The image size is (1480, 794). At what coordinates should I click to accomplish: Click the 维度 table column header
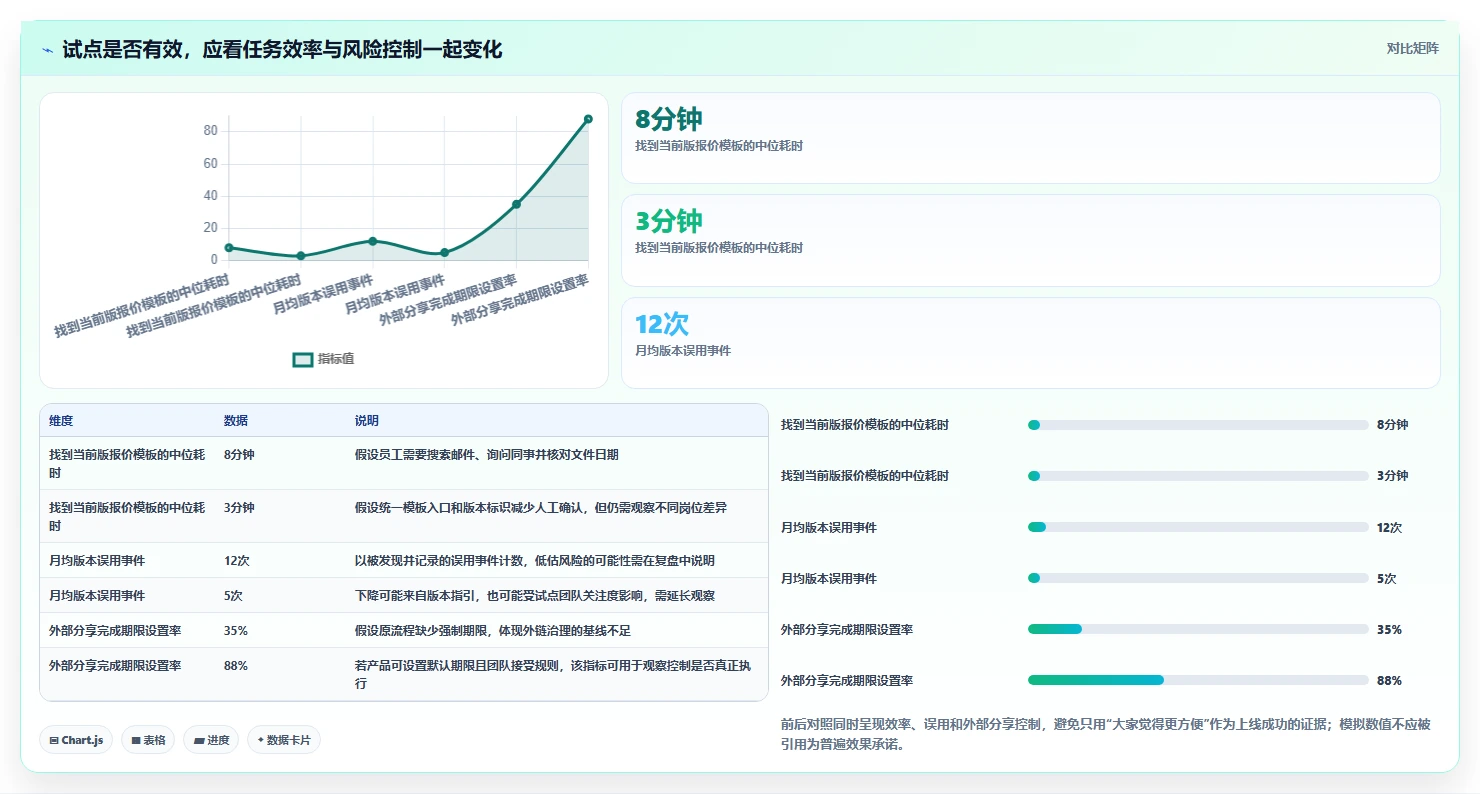[x=61, y=421]
